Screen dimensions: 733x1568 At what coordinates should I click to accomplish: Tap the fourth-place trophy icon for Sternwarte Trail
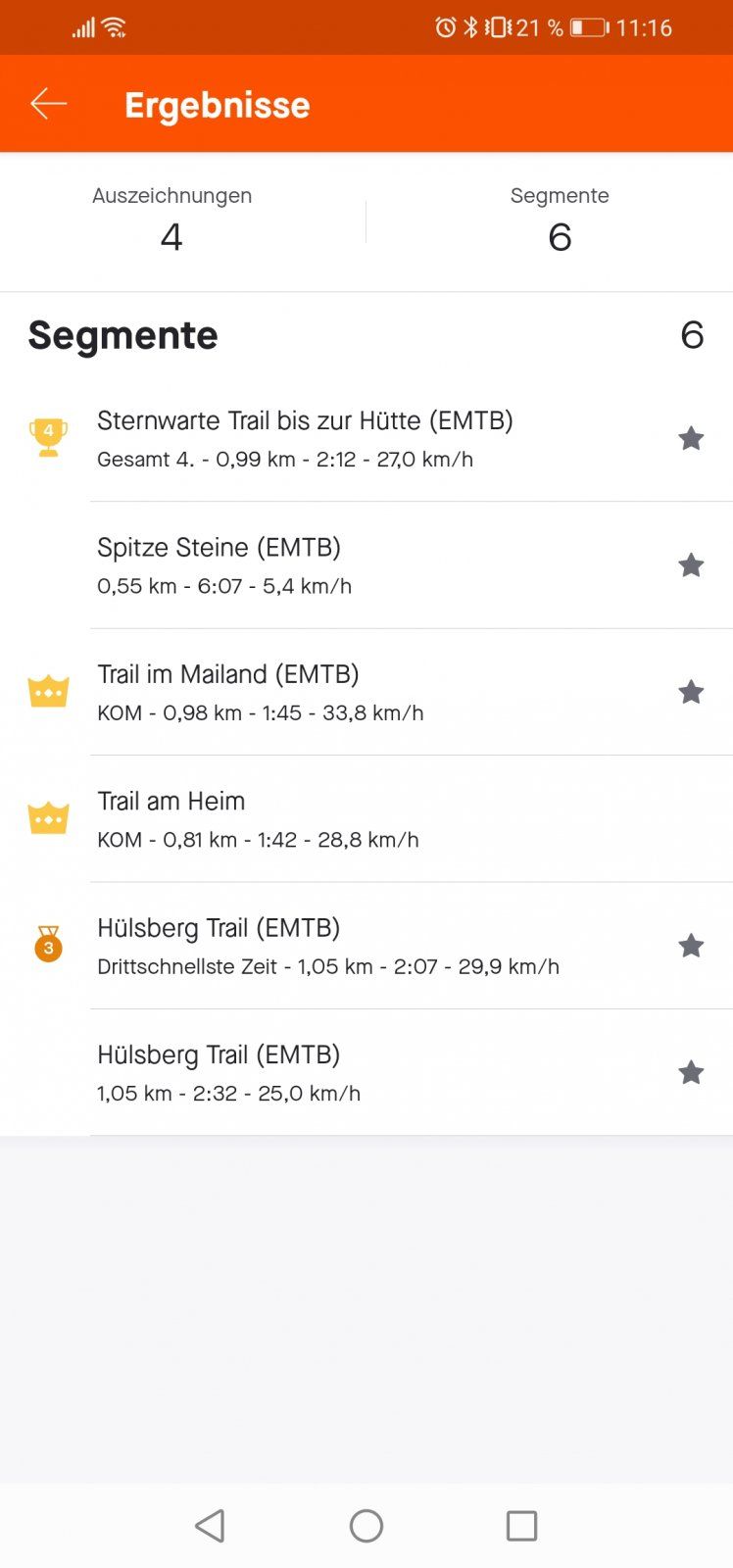pos(48,437)
